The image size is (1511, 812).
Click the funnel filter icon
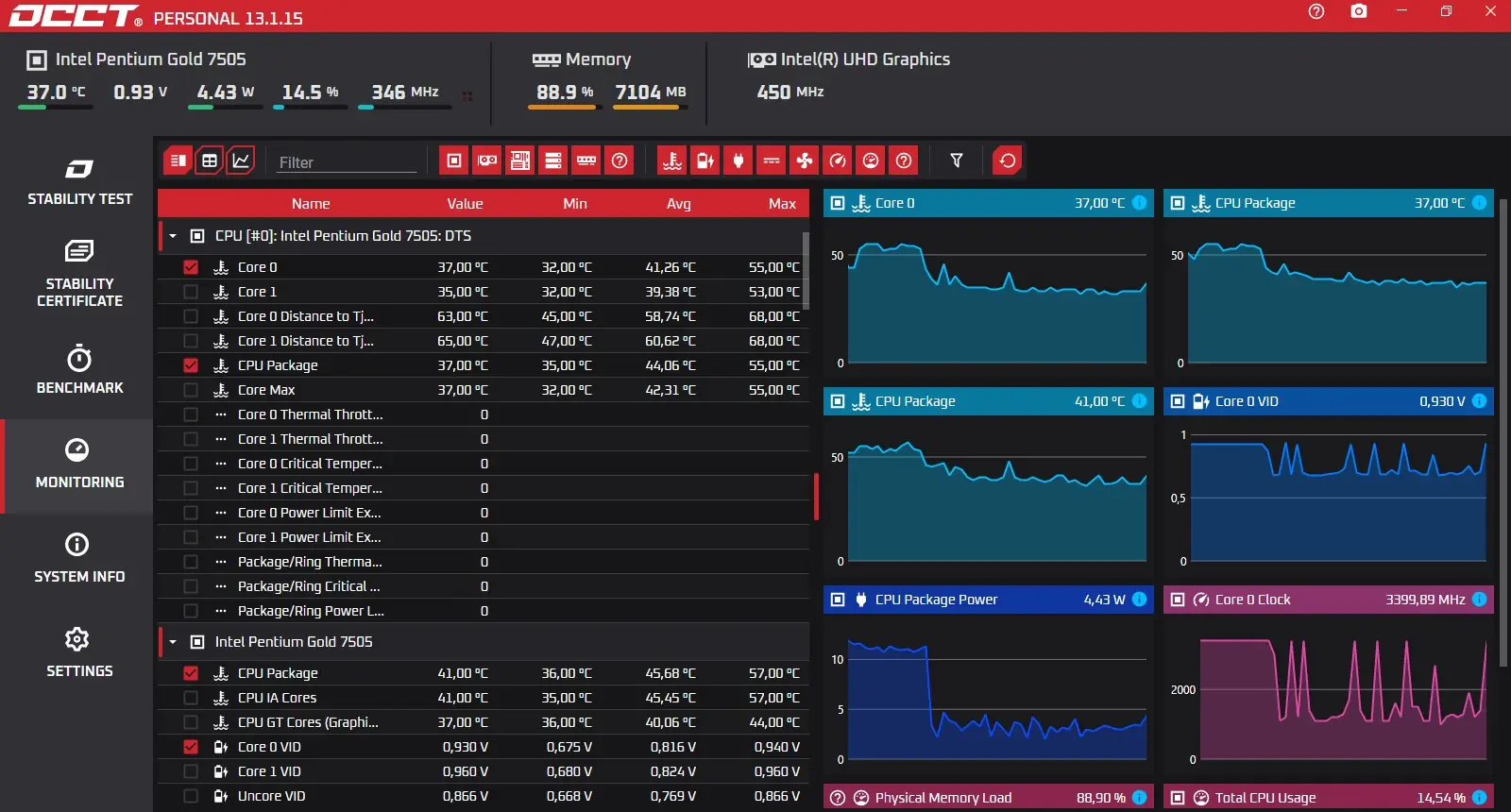(957, 161)
